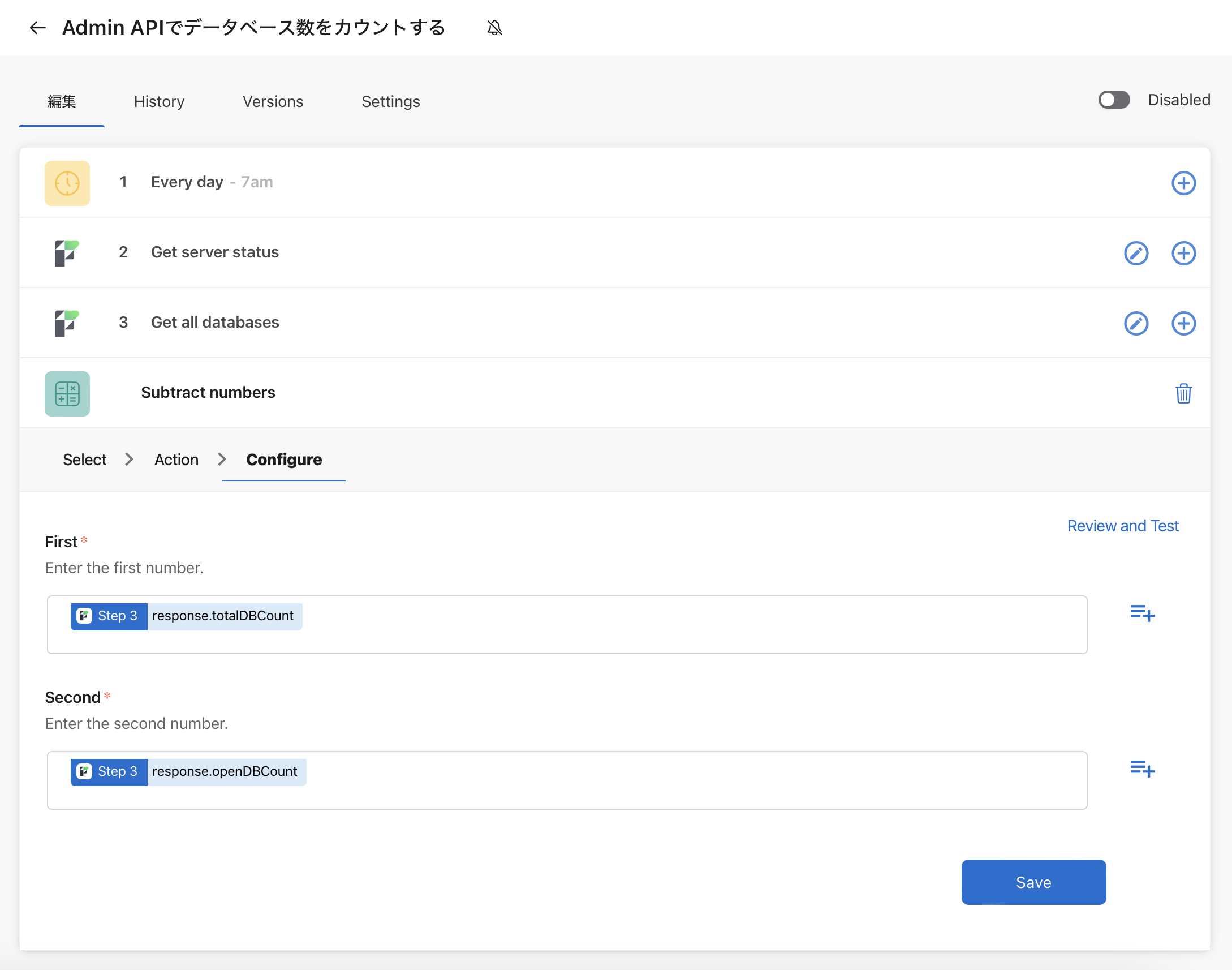Add a step after Get server status
This screenshot has height=970, width=1232.
[1183, 253]
